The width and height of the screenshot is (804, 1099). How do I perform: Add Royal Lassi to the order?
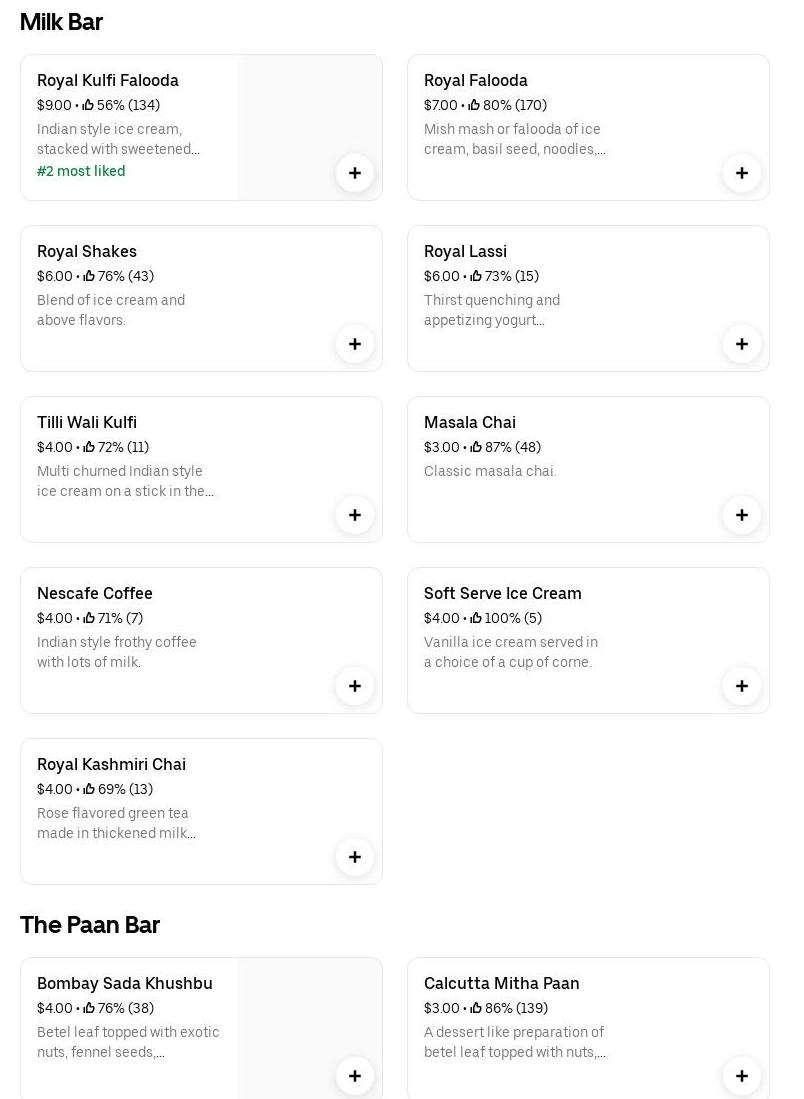(742, 344)
